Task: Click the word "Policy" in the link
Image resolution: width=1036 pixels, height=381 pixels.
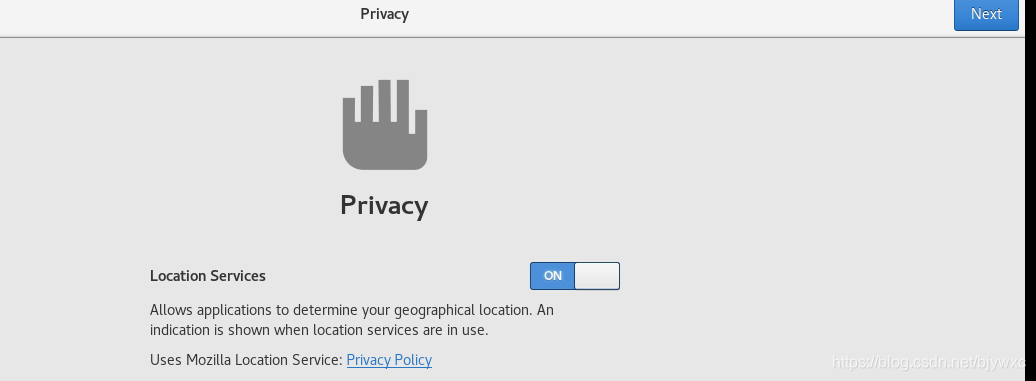Action: pos(413,360)
